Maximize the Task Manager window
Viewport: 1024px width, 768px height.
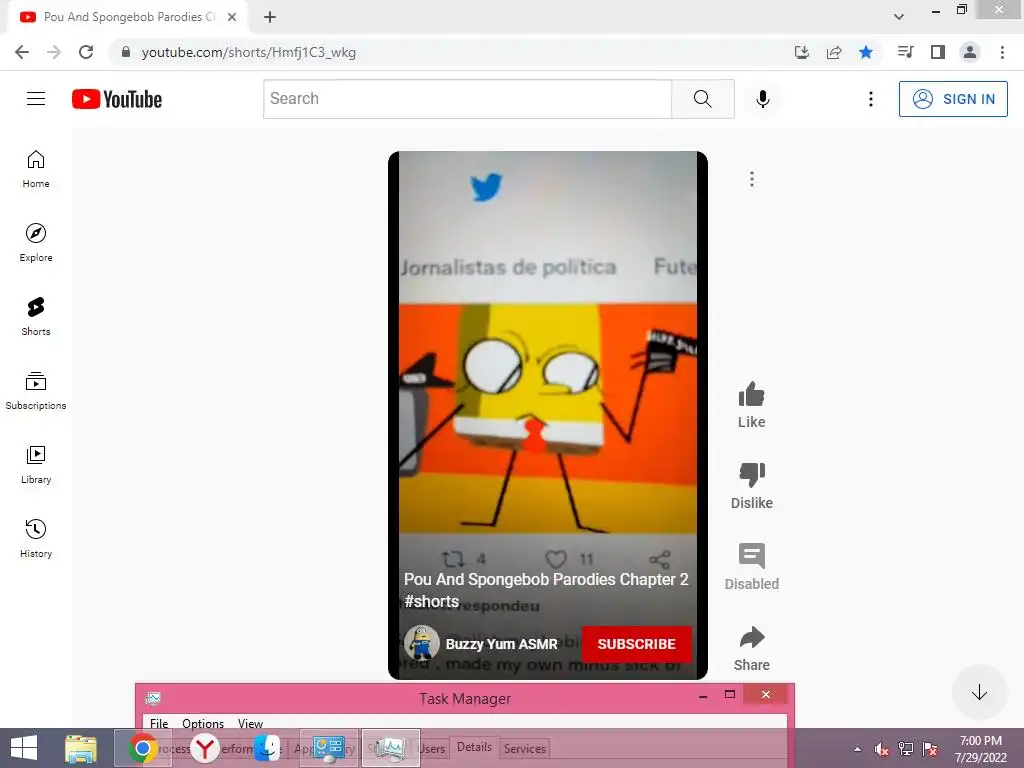[x=729, y=694]
